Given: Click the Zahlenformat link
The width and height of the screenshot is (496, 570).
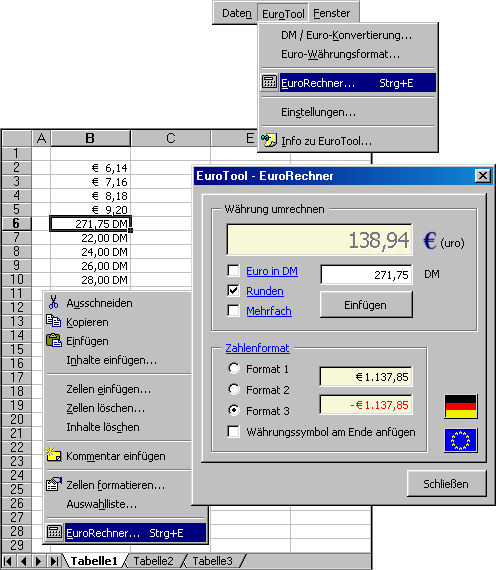Looking at the screenshot, I should pos(257,348).
